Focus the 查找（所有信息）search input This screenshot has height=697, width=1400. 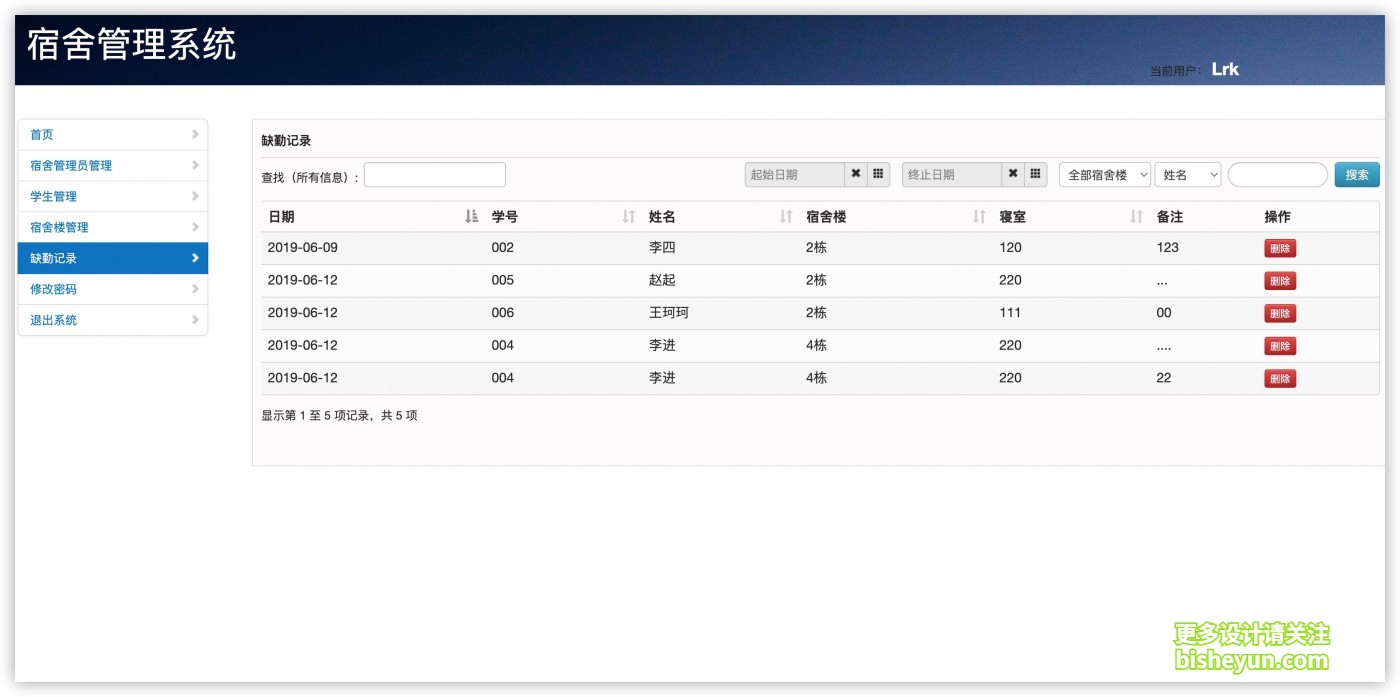435,175
